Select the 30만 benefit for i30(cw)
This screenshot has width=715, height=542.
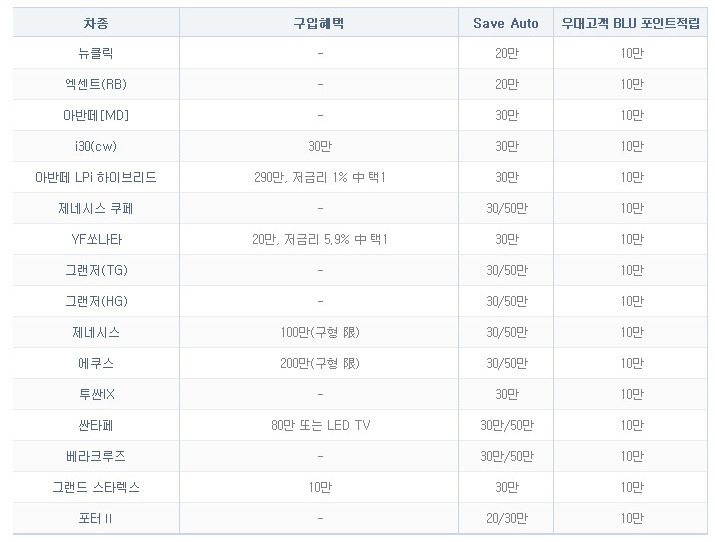click(320, 146)
